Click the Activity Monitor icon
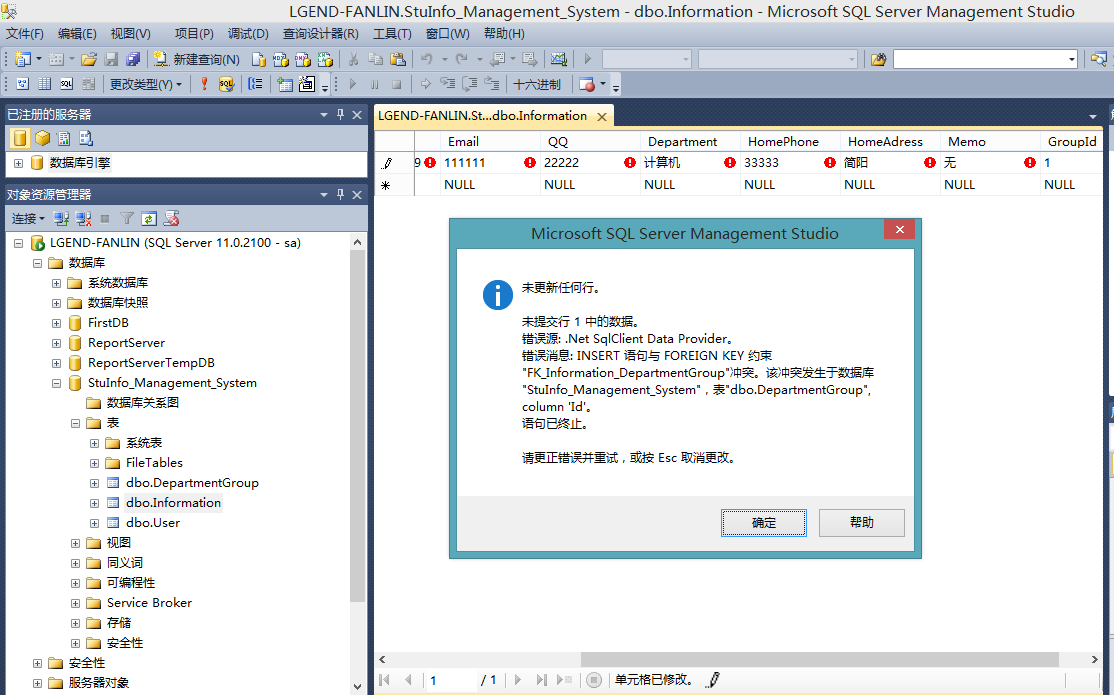 (x=559, y=59)
